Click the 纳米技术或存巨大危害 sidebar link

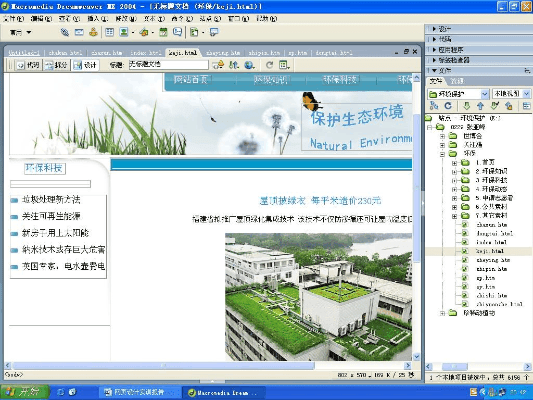pos(63,250)
